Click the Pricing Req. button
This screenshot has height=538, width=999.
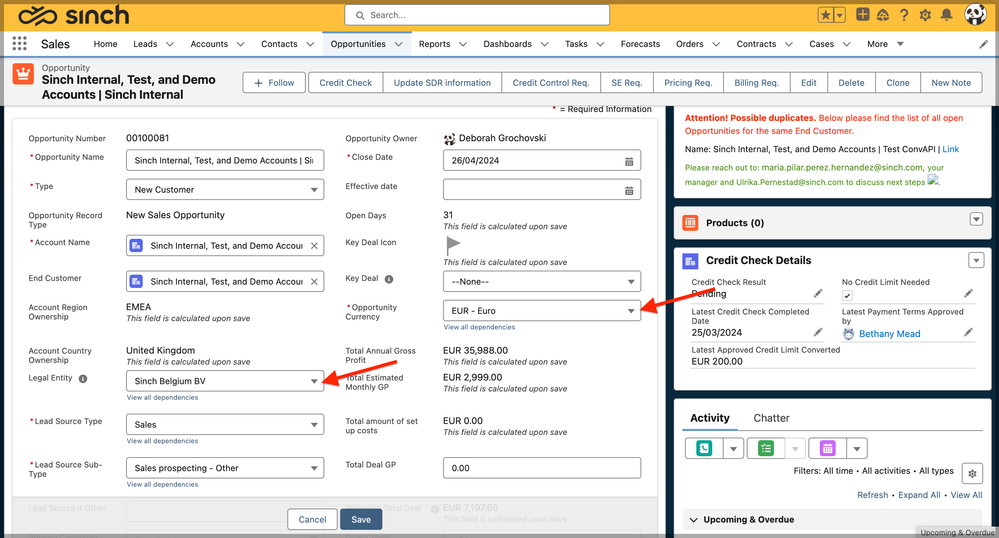coord(688,83)
